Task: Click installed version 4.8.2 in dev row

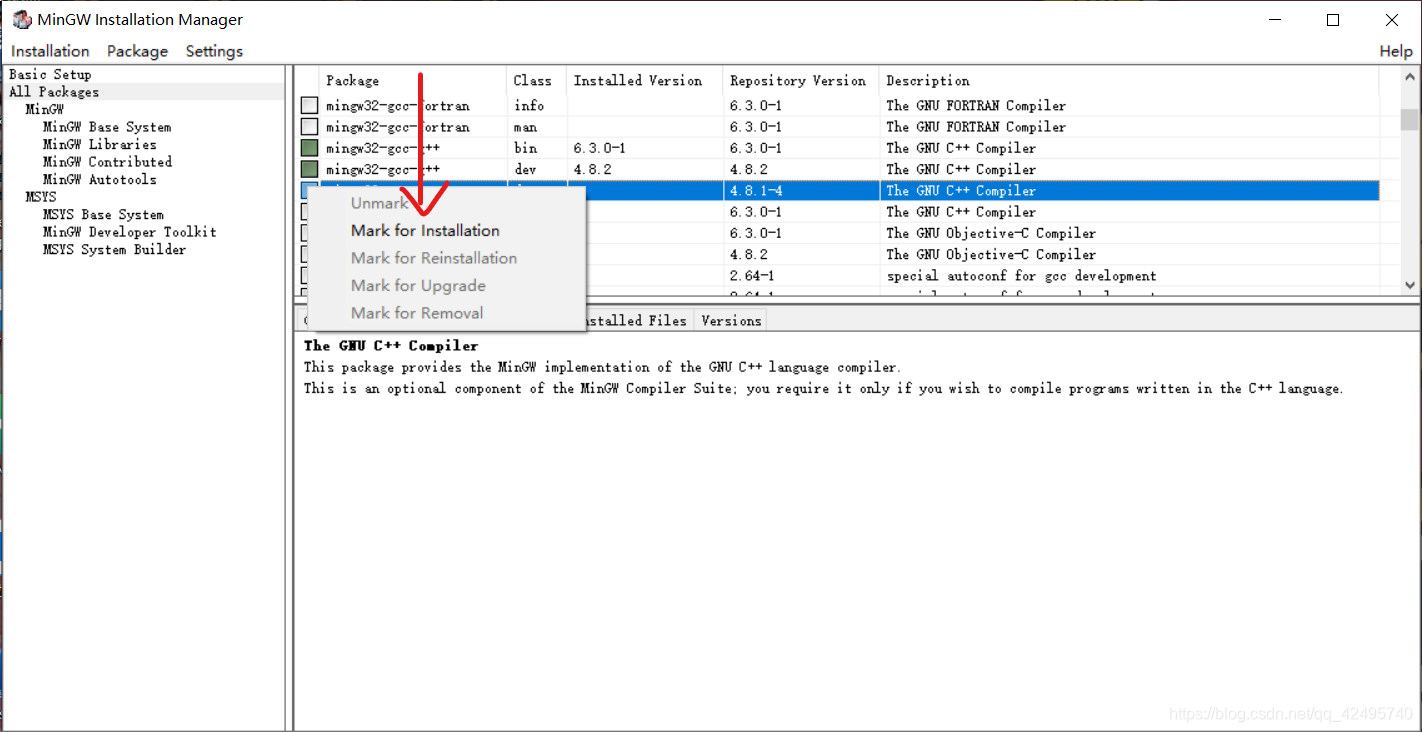Action: (593, 169)
